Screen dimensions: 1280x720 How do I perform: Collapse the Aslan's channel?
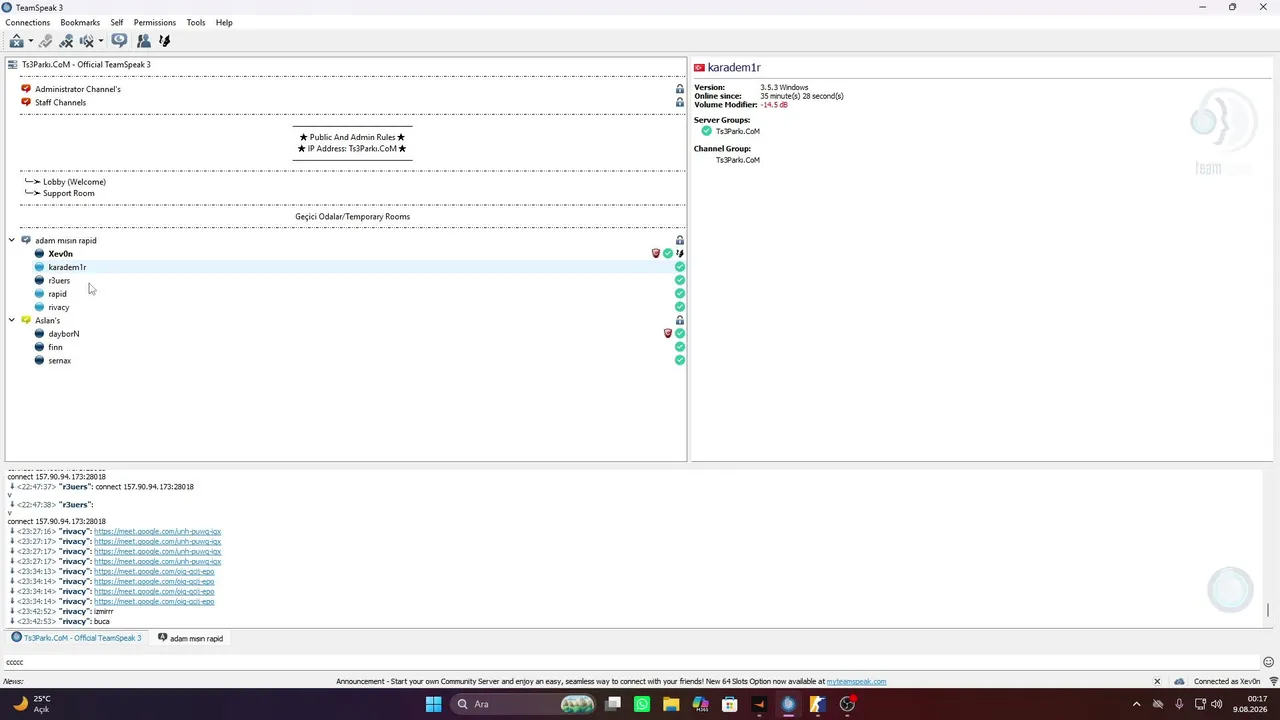(x=12, y=320)
